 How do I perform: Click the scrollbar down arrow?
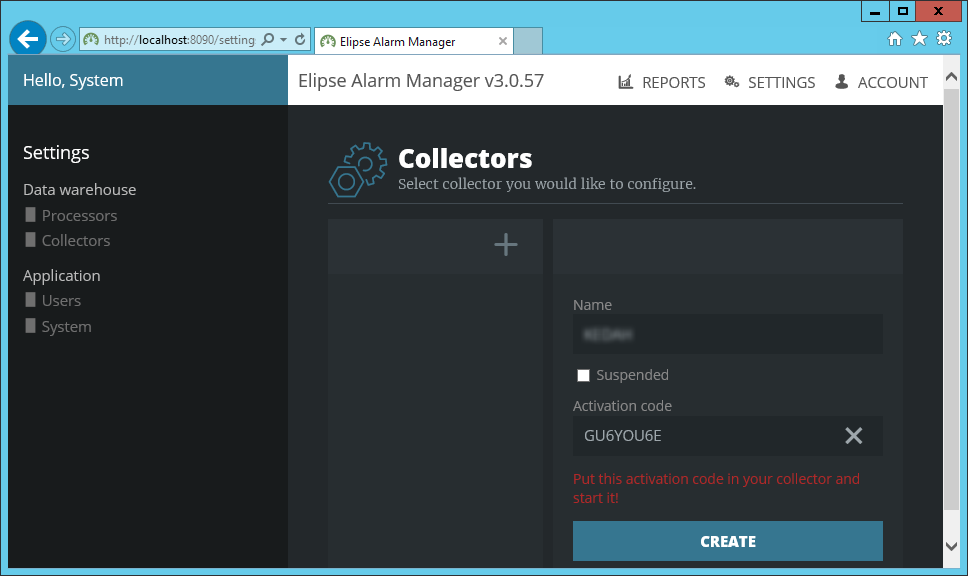point(951,545)
